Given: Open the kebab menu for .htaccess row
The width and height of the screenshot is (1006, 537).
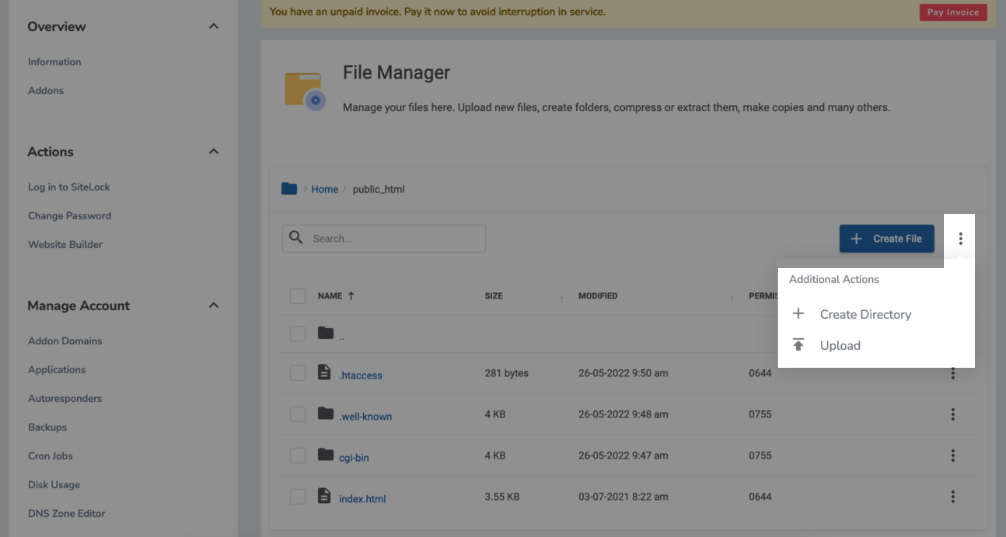Looking at the screenshot, I should [952, 373].
